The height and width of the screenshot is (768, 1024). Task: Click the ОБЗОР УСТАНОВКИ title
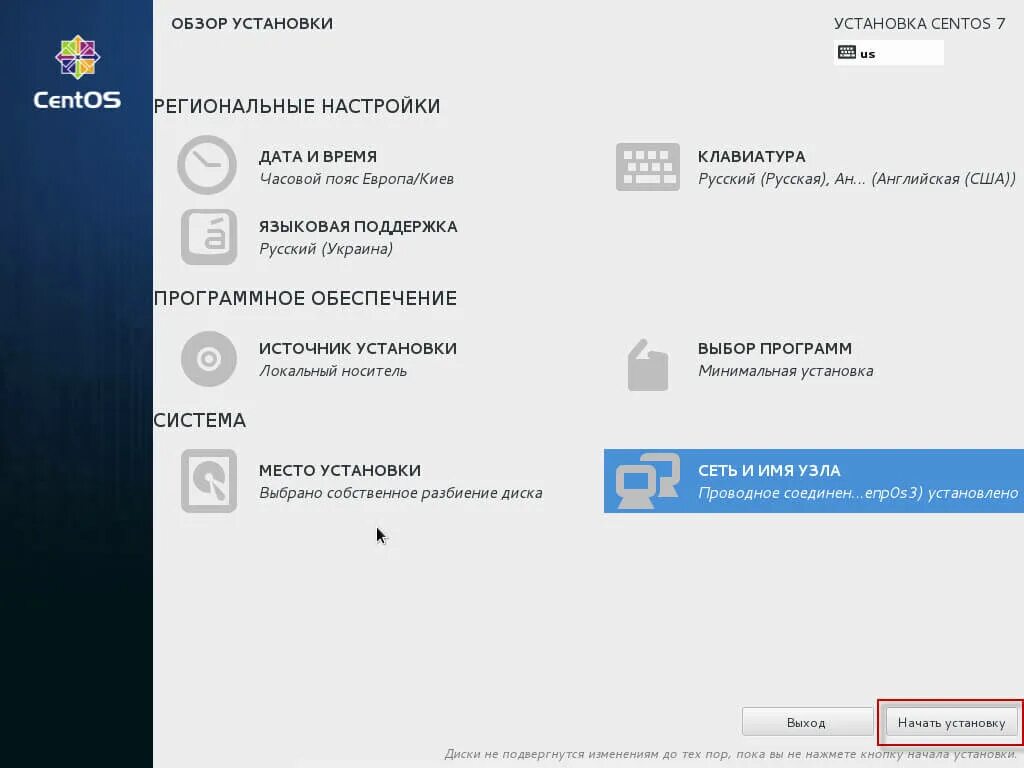point(252,24)
